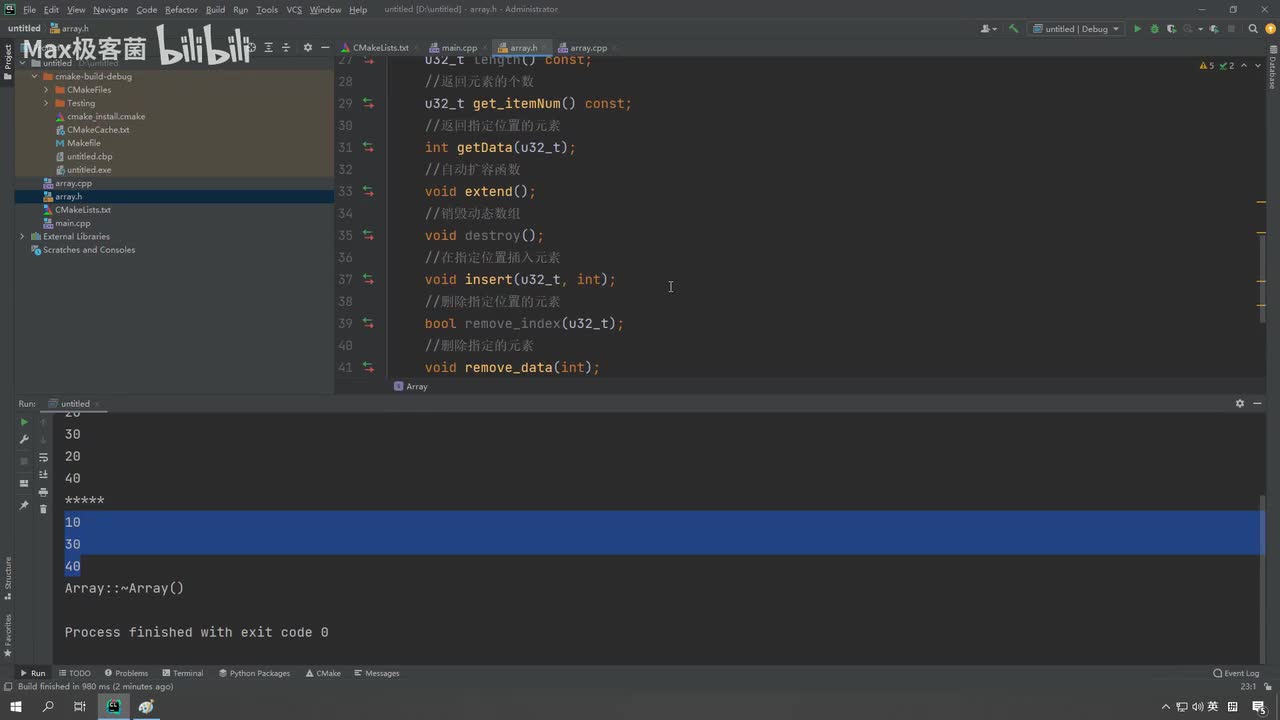Collapse the cmake-build-debug folder

point(34,76)
